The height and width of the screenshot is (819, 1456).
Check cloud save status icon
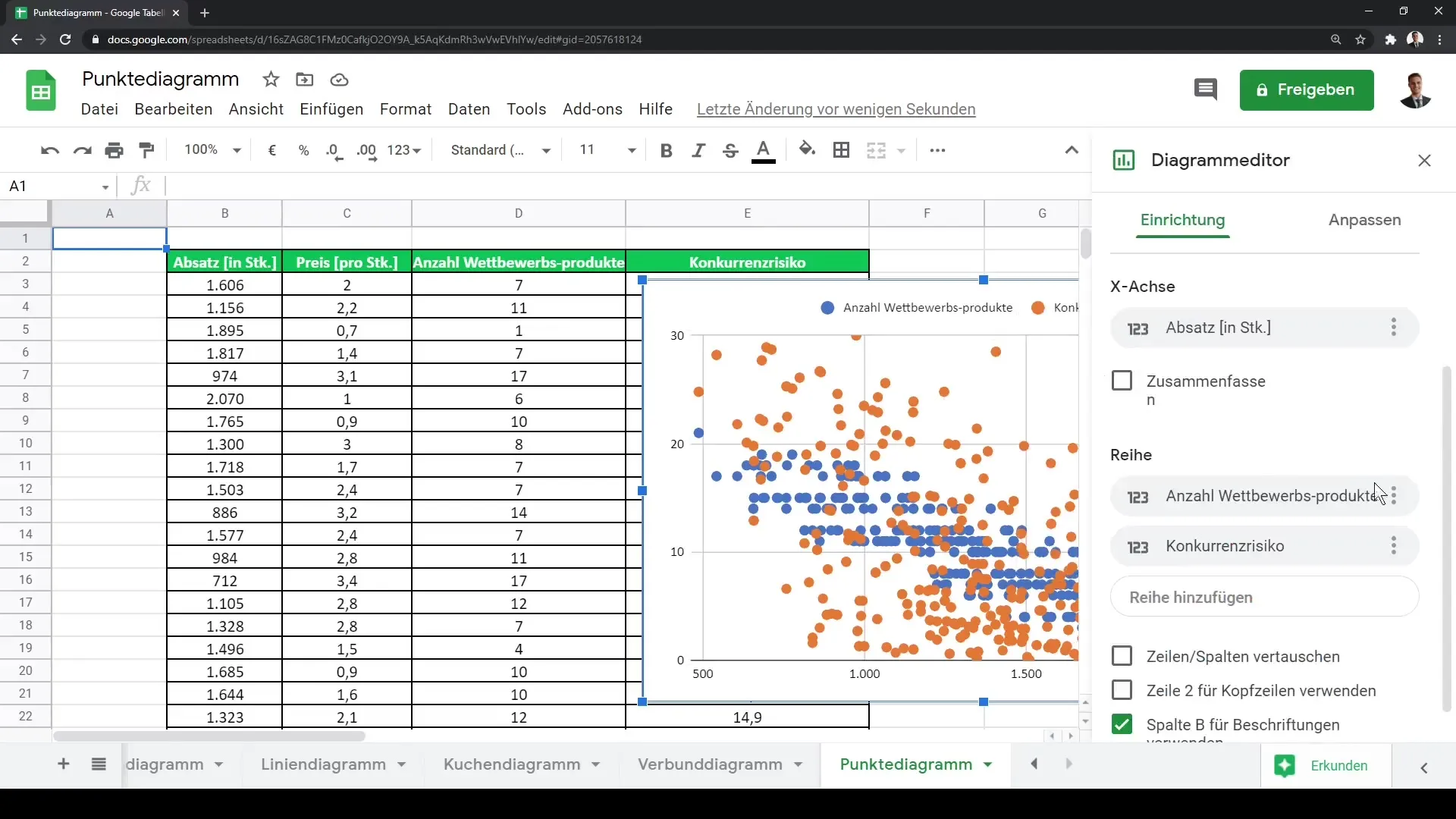[x=339, y=80]
